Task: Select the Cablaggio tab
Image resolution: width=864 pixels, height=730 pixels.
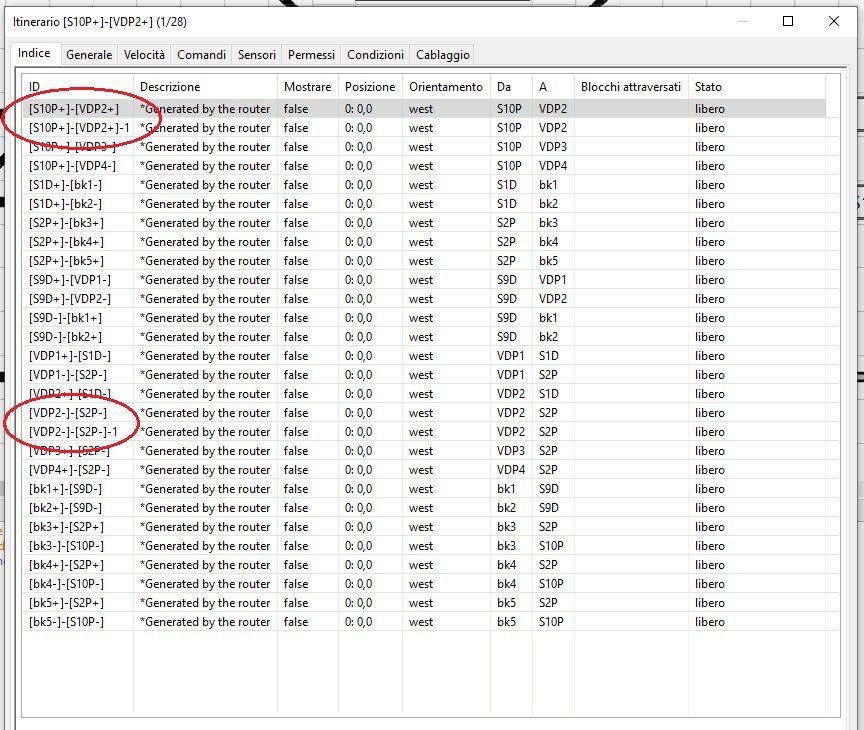Action: coord(443,55)
